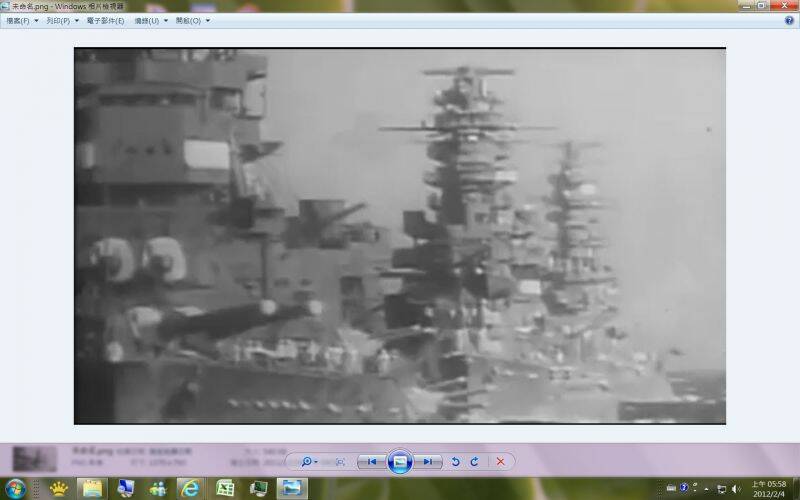The image size is (800, 500).
Task: Click the volume speaker tray icon
Action: [736, 488]
